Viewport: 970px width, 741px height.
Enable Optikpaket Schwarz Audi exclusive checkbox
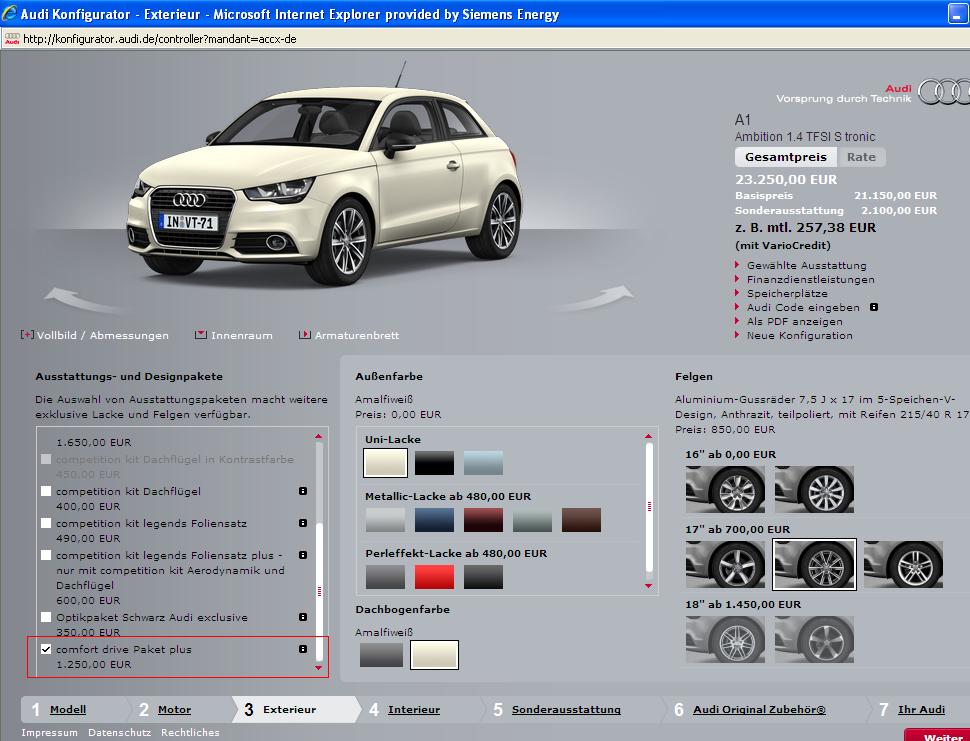pos(46,617)
